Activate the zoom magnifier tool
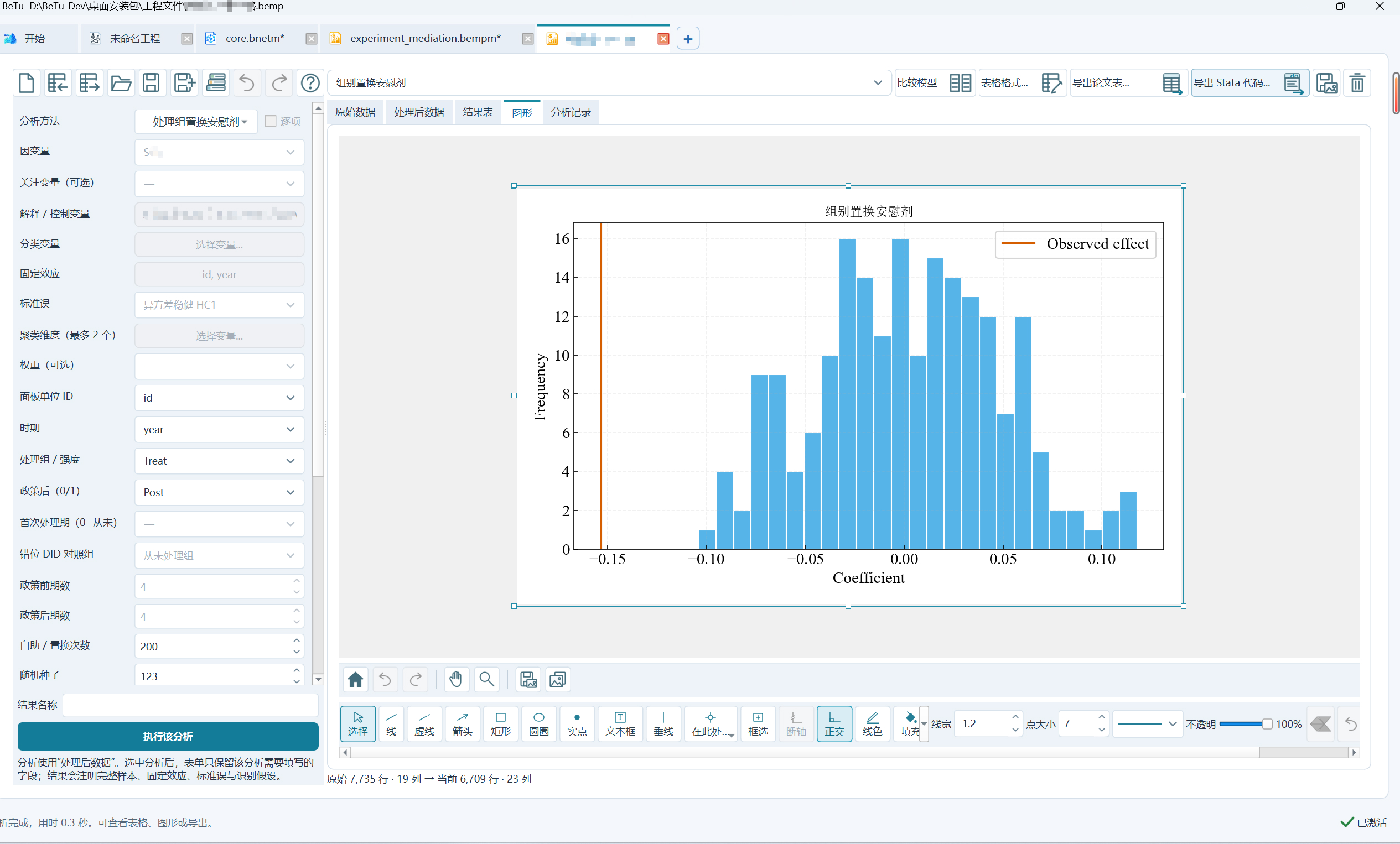Screen dimensions: 1400x844 click(x=487, y=679)
